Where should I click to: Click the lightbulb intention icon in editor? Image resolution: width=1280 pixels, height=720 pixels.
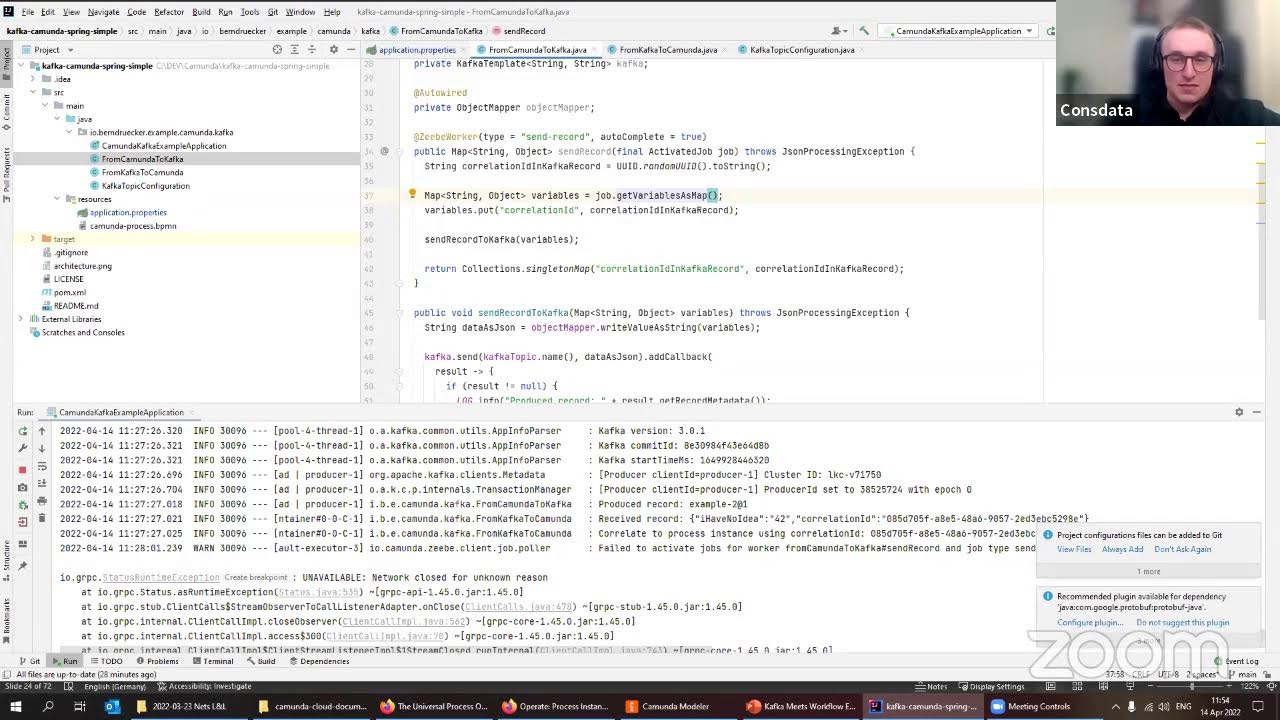click(x=412, y=195)
